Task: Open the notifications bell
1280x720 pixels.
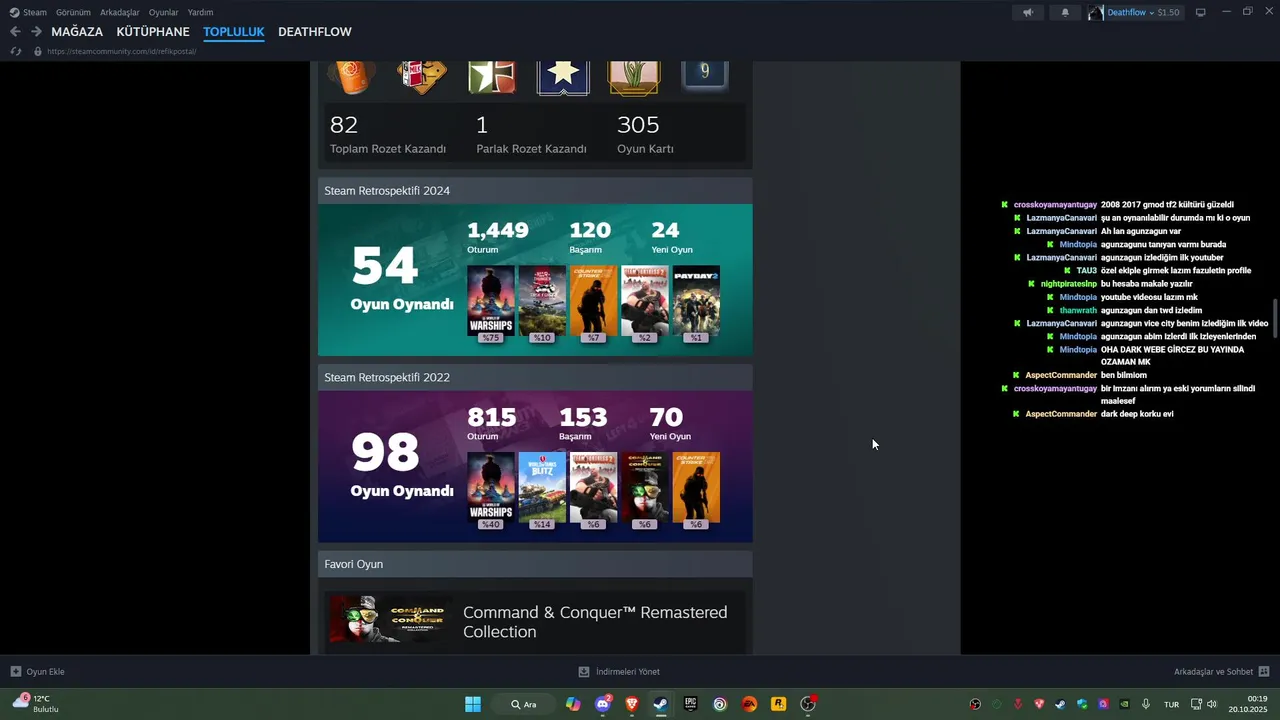Action: pyautogui.click(x=1065, y=12)
